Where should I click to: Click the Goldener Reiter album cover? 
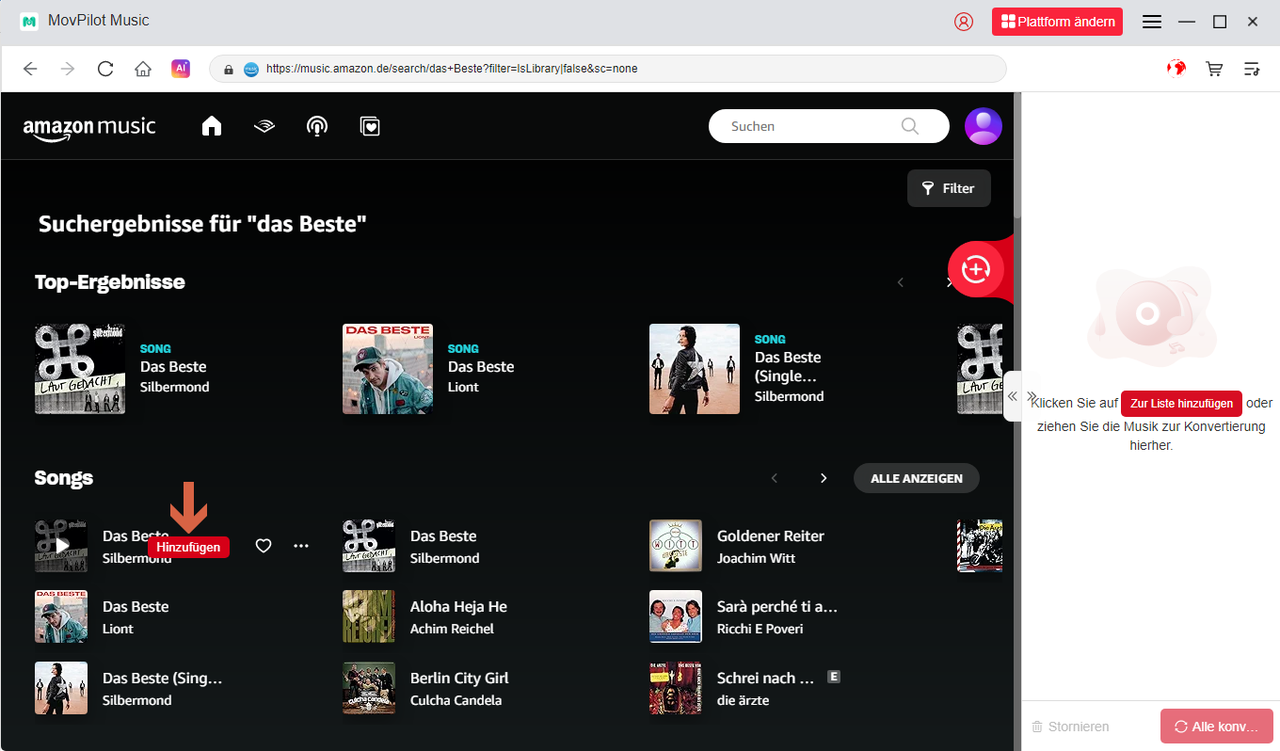[676, 546]
